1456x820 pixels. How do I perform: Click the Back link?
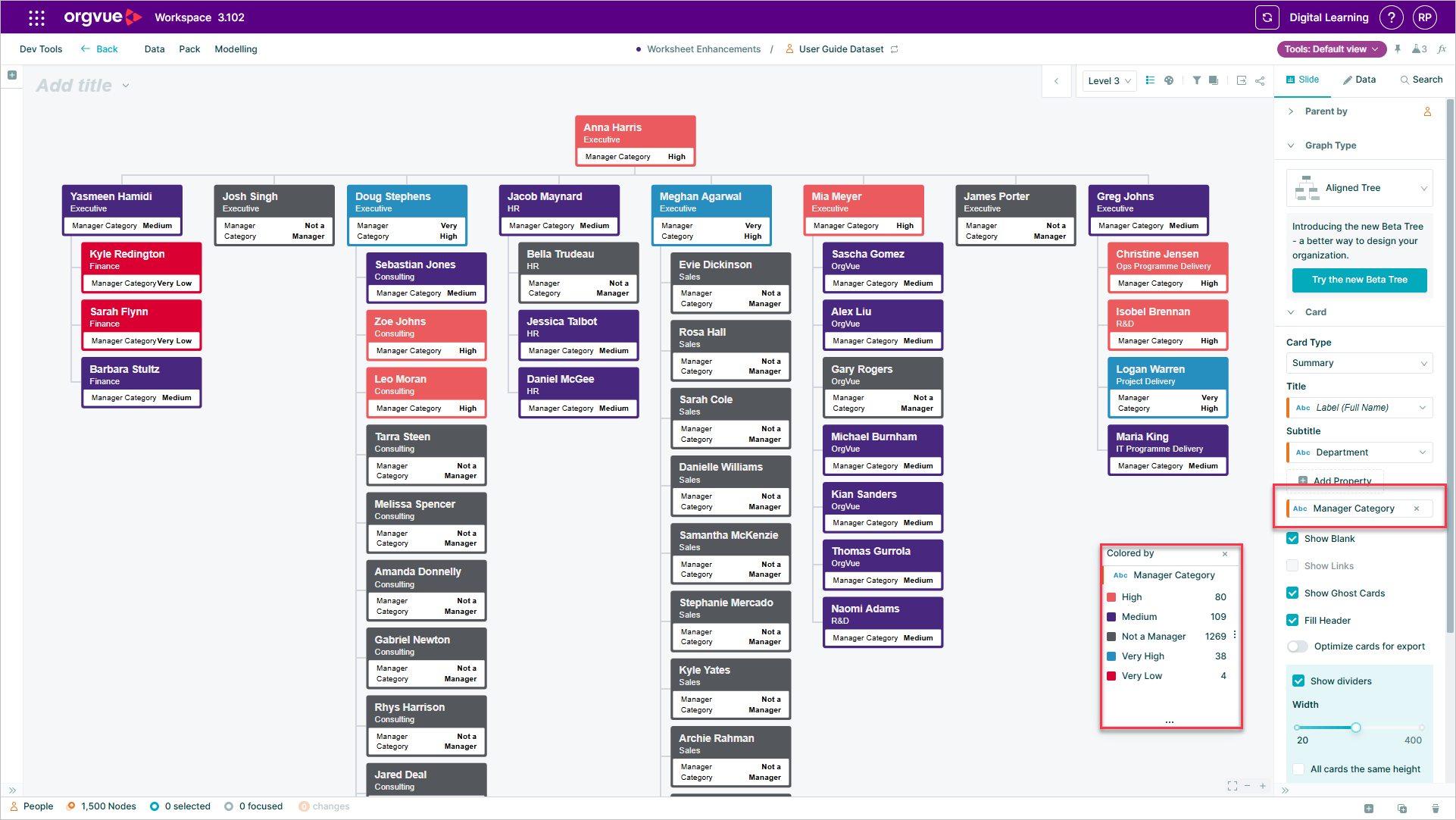click(99, 49)
